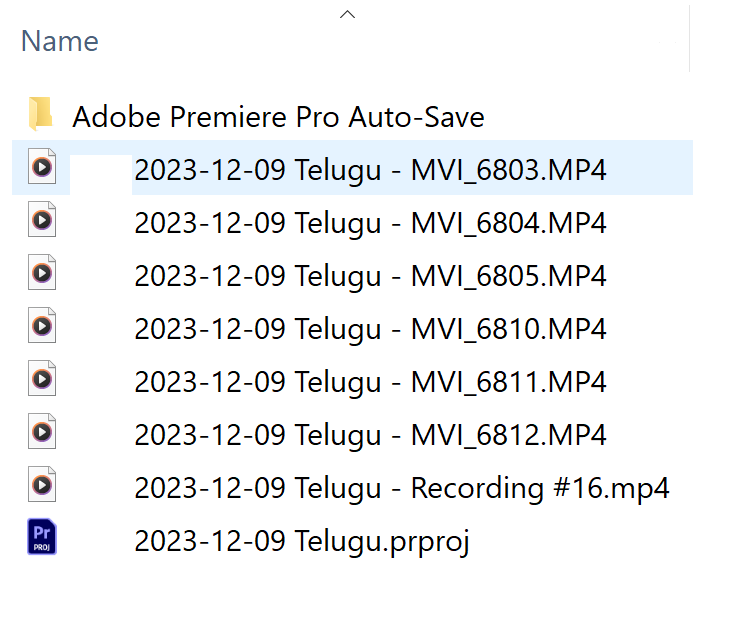The height and width of the screenshot is (640, 738).
Task: Select file 2023-12-09 Telugu - MVI_6811.MP4
Action: pyautogui.click(x=370, y=382)
